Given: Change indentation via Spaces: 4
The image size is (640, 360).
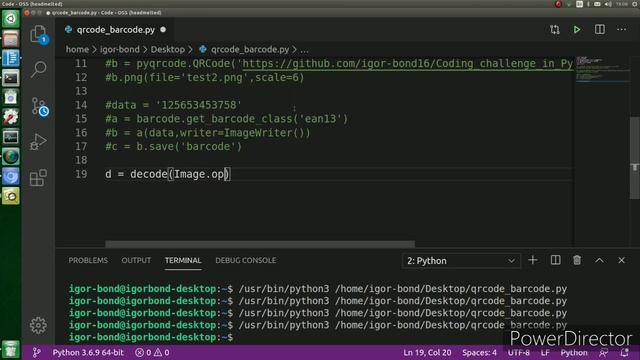Looking at the screenshot, I should [479, 353].
